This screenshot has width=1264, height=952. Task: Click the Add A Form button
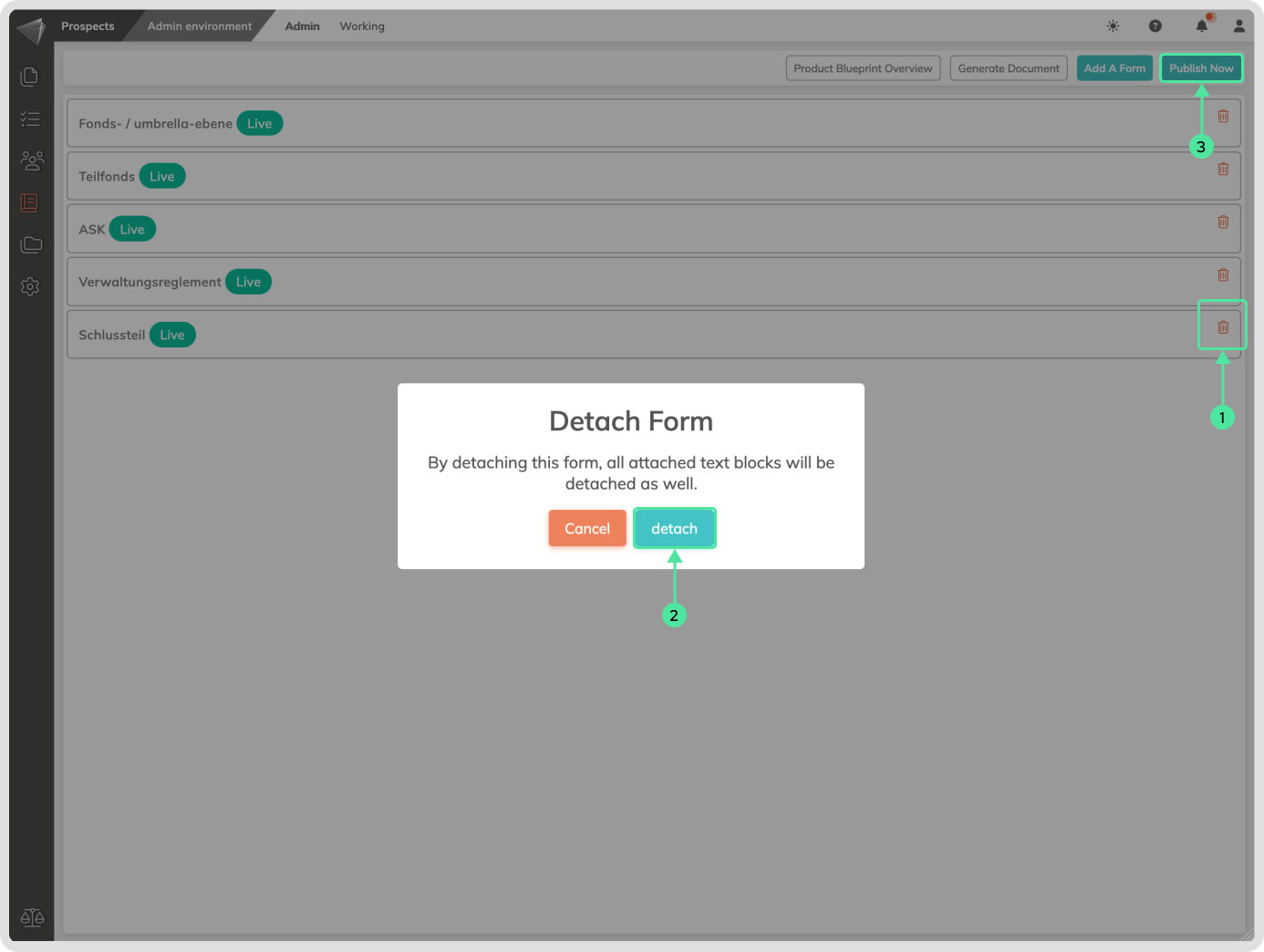point(1114,68)
